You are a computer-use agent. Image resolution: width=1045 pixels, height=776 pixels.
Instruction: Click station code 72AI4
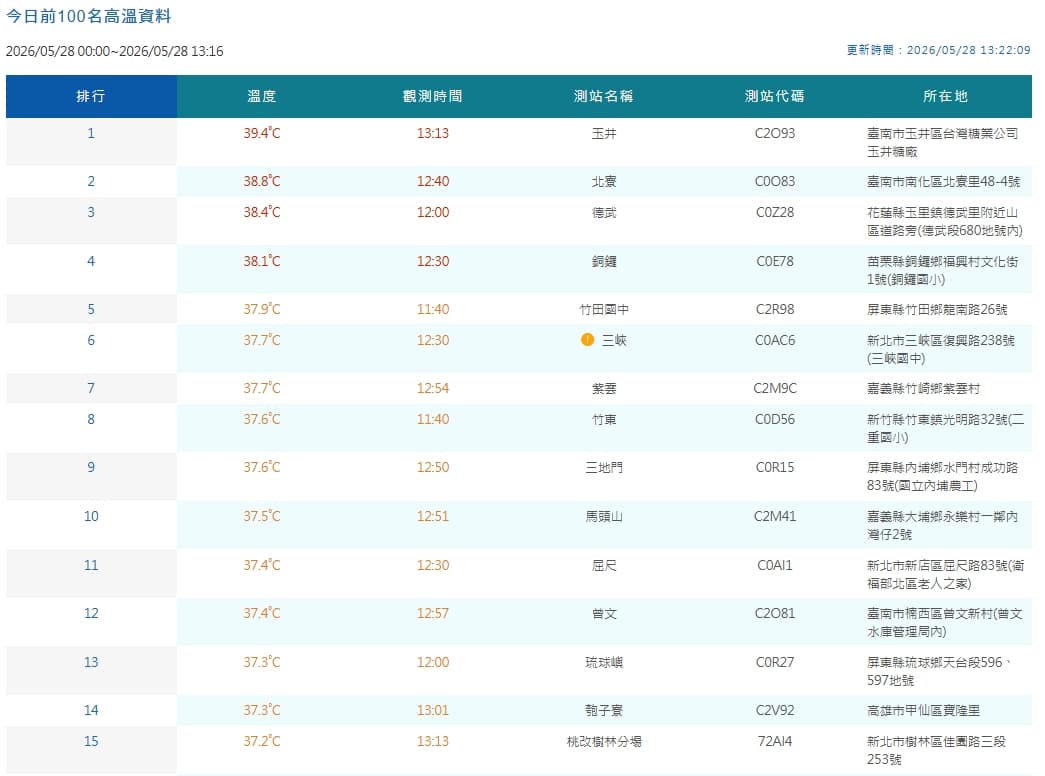pyautogui.click(x=774, y=741)
